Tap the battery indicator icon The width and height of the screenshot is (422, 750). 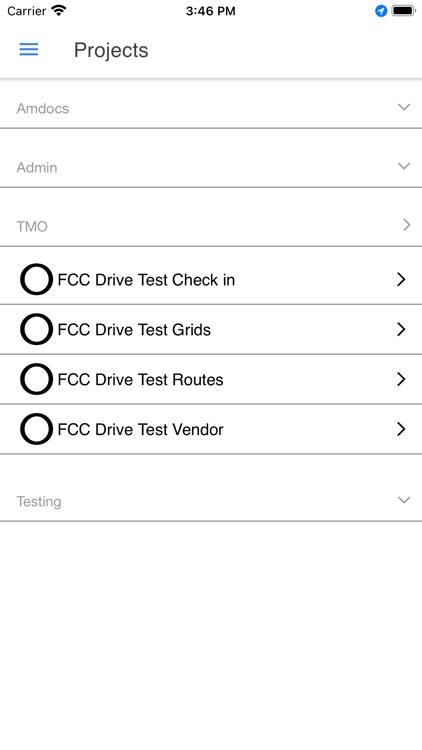403,11
